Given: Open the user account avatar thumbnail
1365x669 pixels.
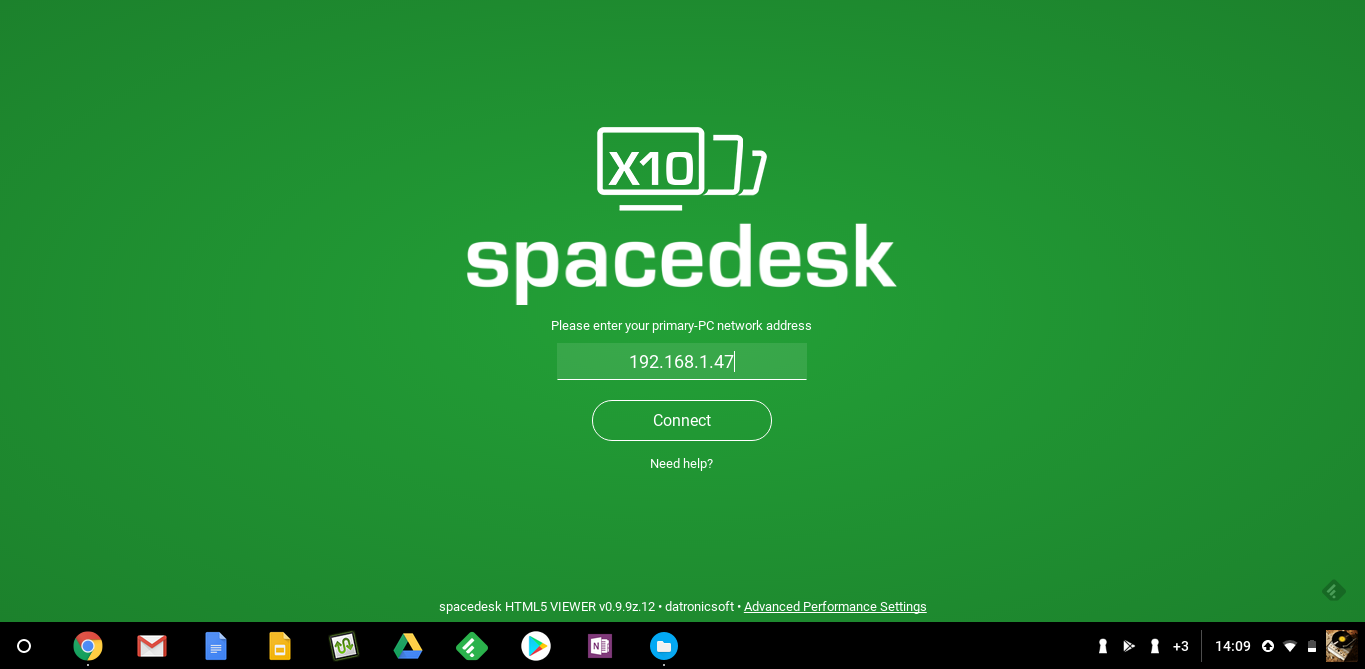Looking at the screenshot, I should click(1342, 646).
